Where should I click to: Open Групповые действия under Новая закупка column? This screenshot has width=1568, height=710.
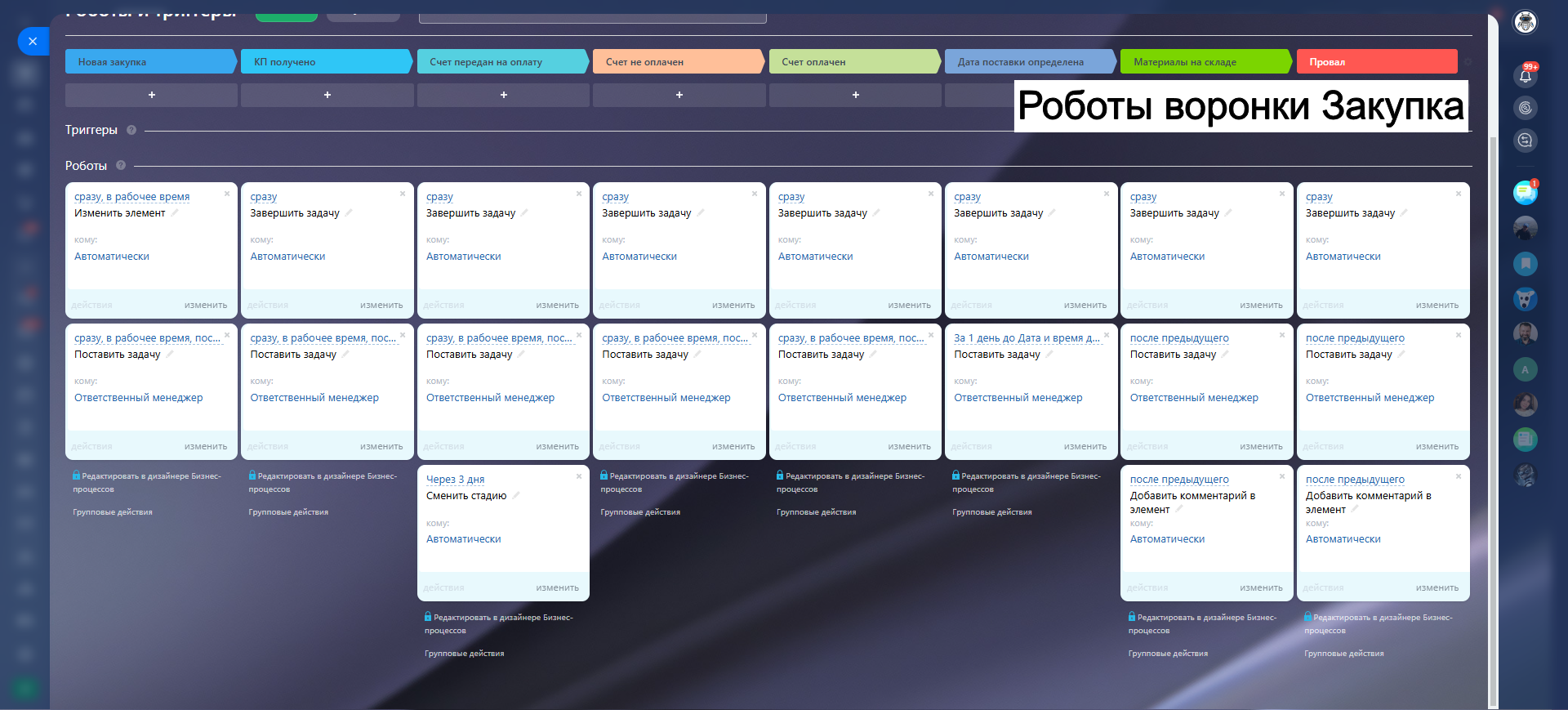[x=113, y=512]
